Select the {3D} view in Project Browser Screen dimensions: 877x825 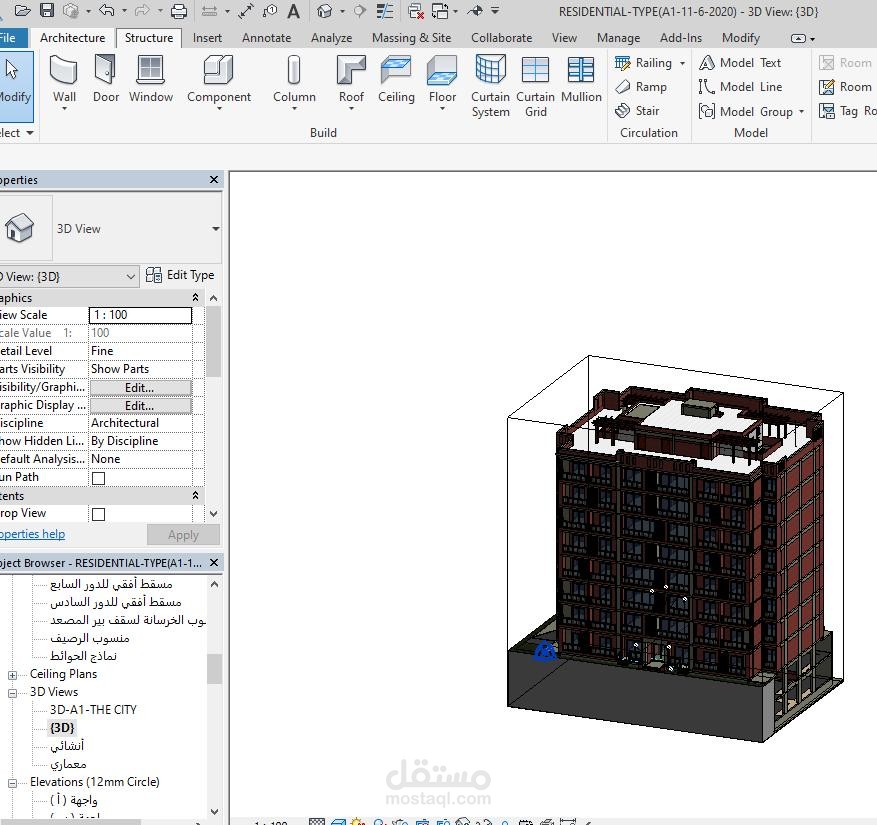click(62, 728)
